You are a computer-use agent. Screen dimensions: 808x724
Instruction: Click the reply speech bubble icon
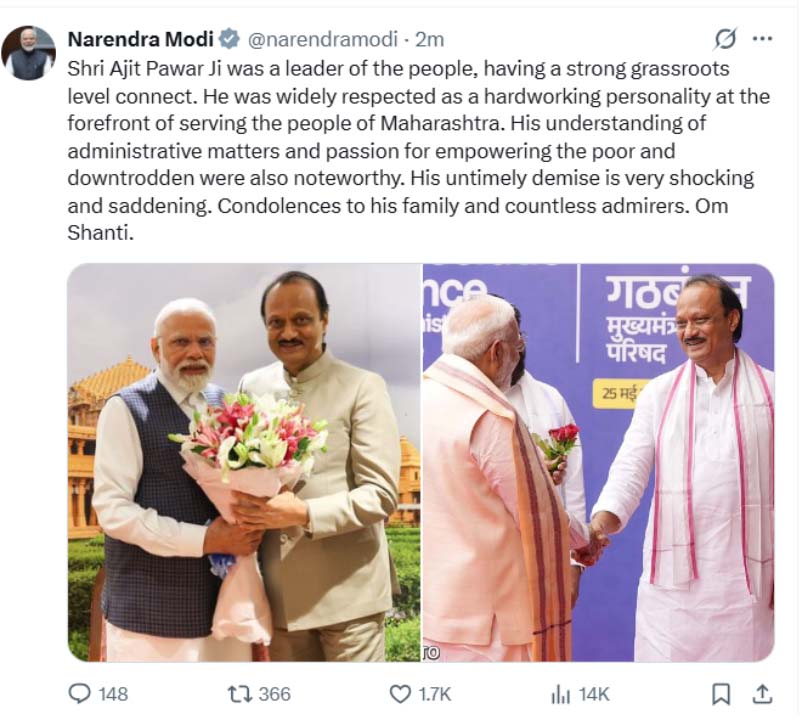[79, 693]
